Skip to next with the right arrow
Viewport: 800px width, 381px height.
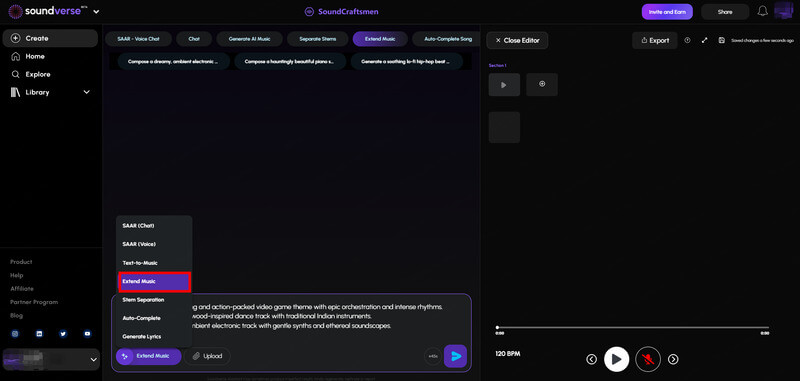[x=673, y=360]
